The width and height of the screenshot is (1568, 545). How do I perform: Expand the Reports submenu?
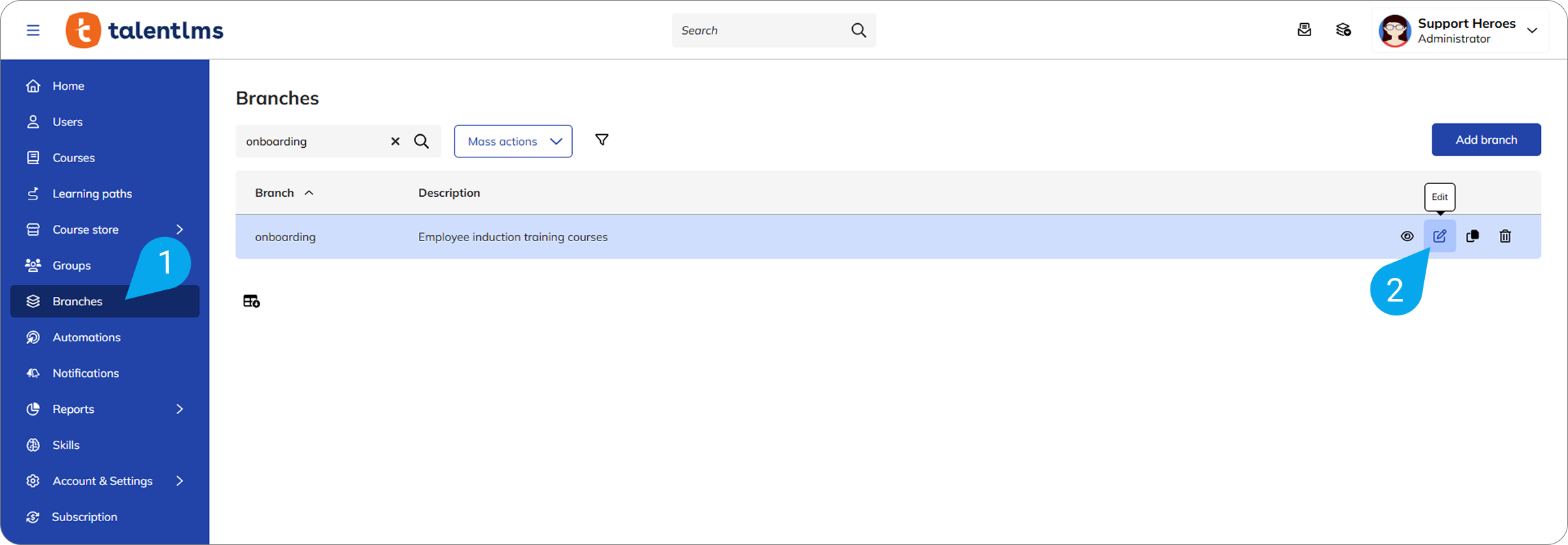coord(180,409)
